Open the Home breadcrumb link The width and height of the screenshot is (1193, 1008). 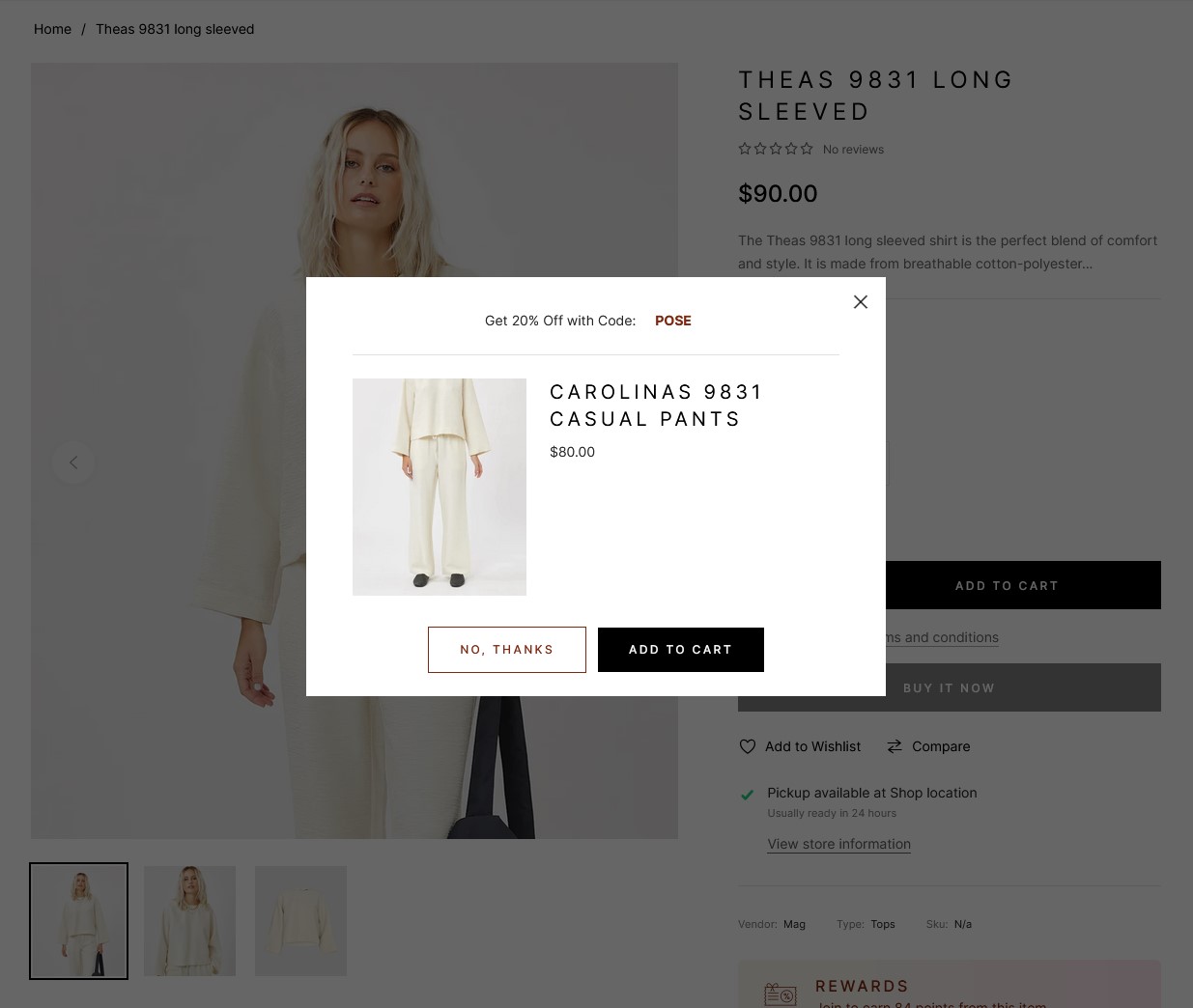point(52,29)
